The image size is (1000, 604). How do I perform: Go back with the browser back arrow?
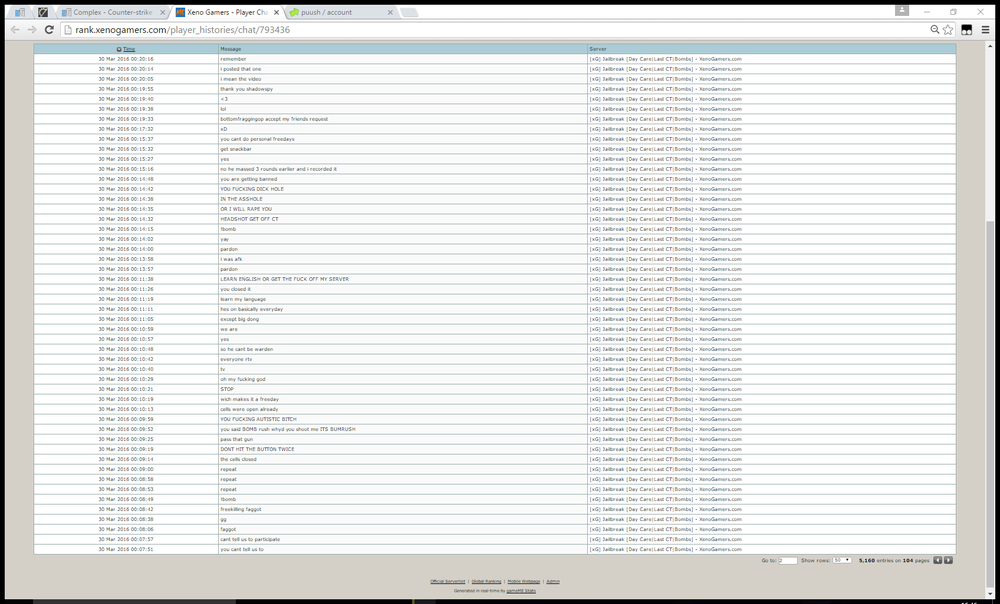point(15,30)
